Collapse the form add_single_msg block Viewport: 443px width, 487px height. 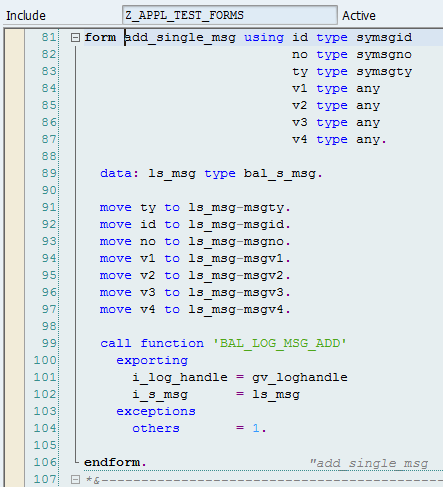(75, 37)
